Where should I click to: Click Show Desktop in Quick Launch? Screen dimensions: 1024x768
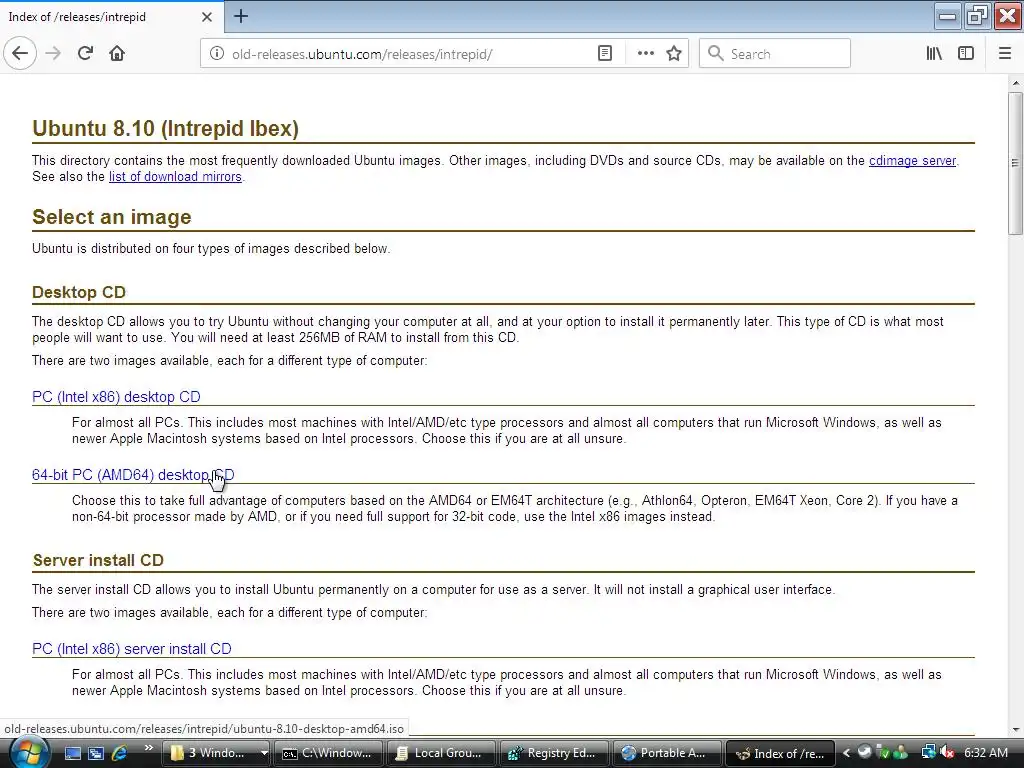point(72,754)
